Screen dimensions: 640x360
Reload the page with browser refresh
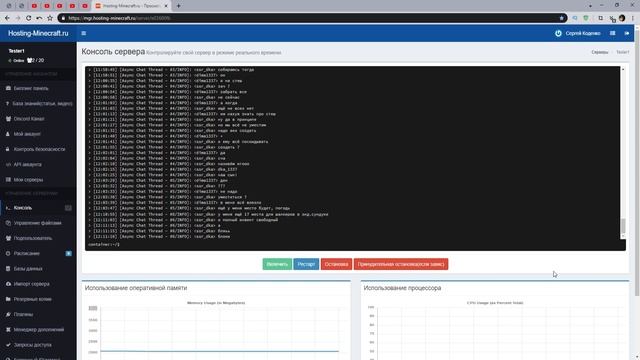[x=28, y=18]
